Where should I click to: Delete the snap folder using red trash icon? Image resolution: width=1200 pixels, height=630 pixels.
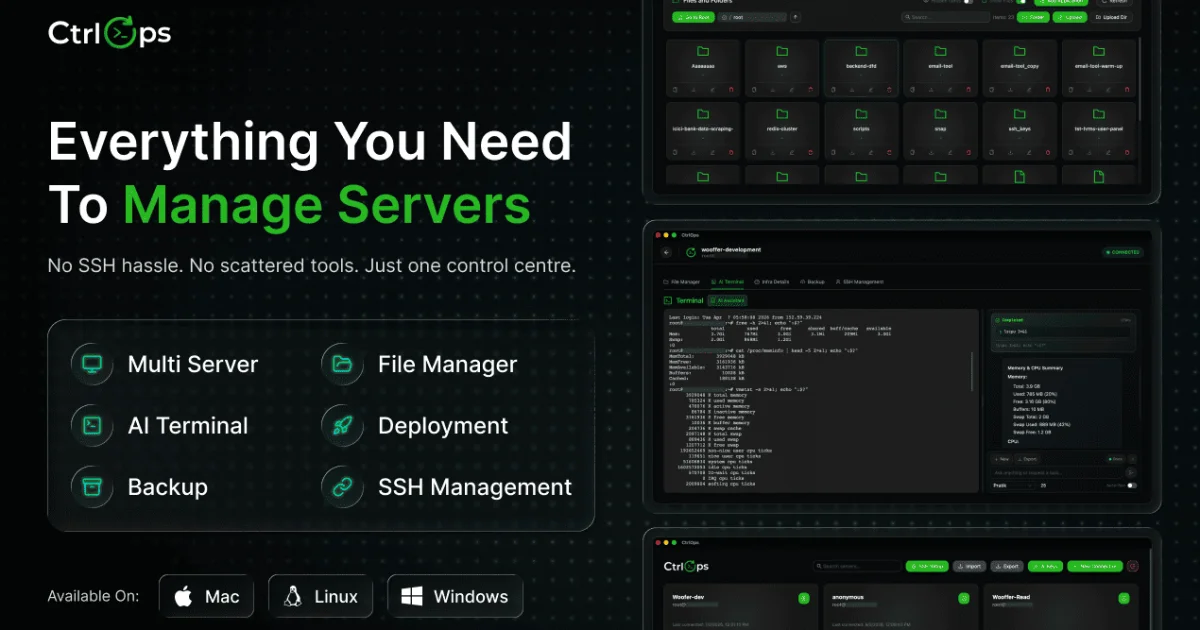[x=968, y=151]
